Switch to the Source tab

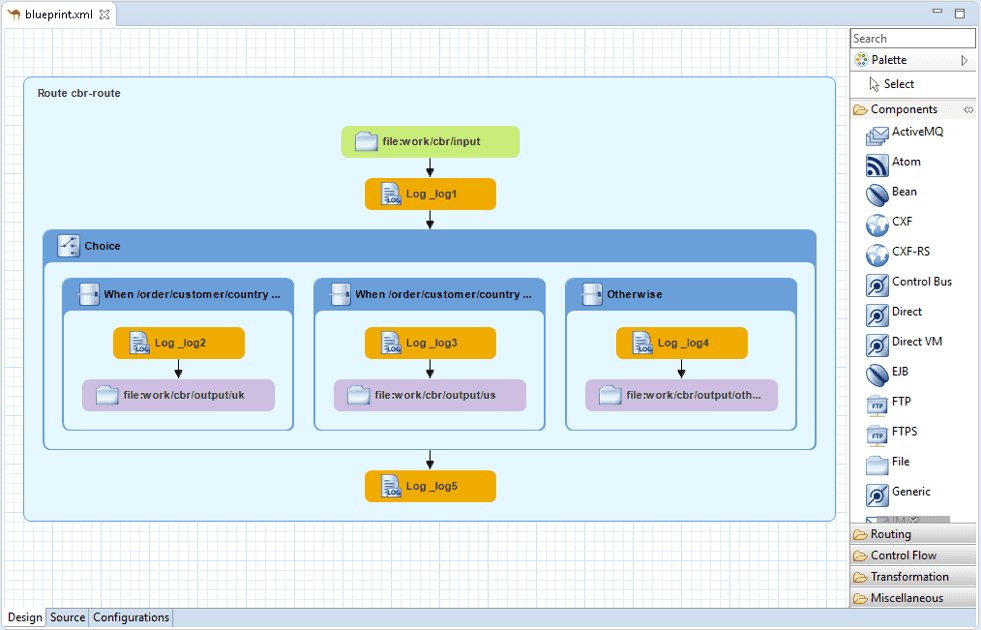click(68, 617)
